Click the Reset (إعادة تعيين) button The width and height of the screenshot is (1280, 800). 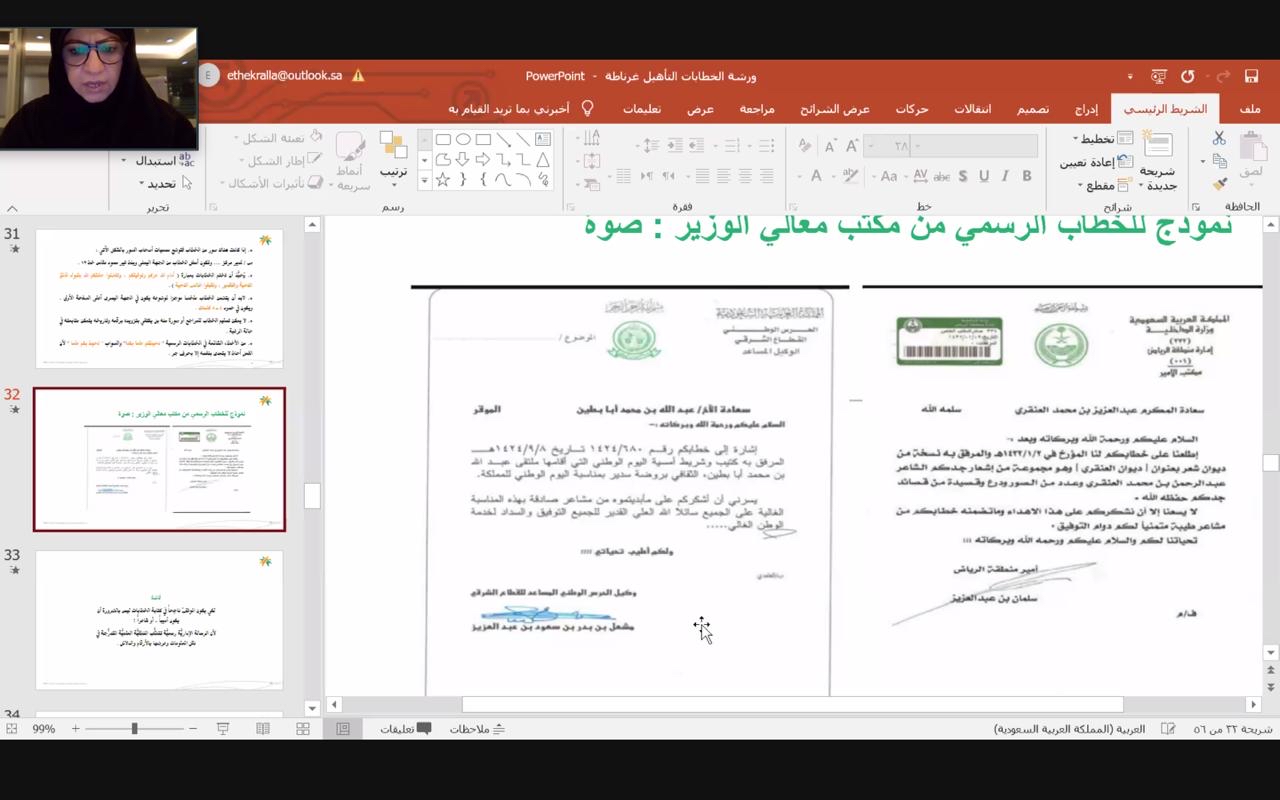[1095, 162]
